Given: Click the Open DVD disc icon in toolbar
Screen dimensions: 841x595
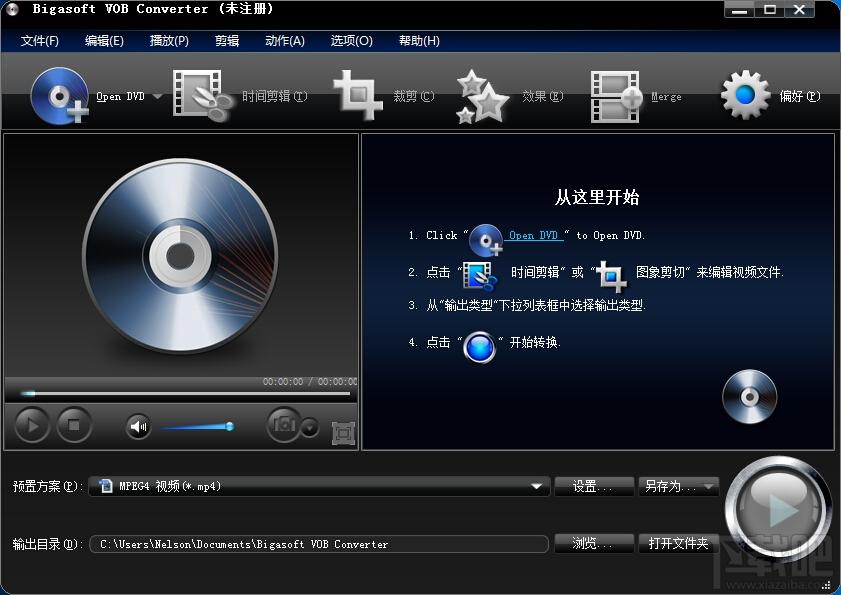Looking at the screenshot, I should [60, 96].
